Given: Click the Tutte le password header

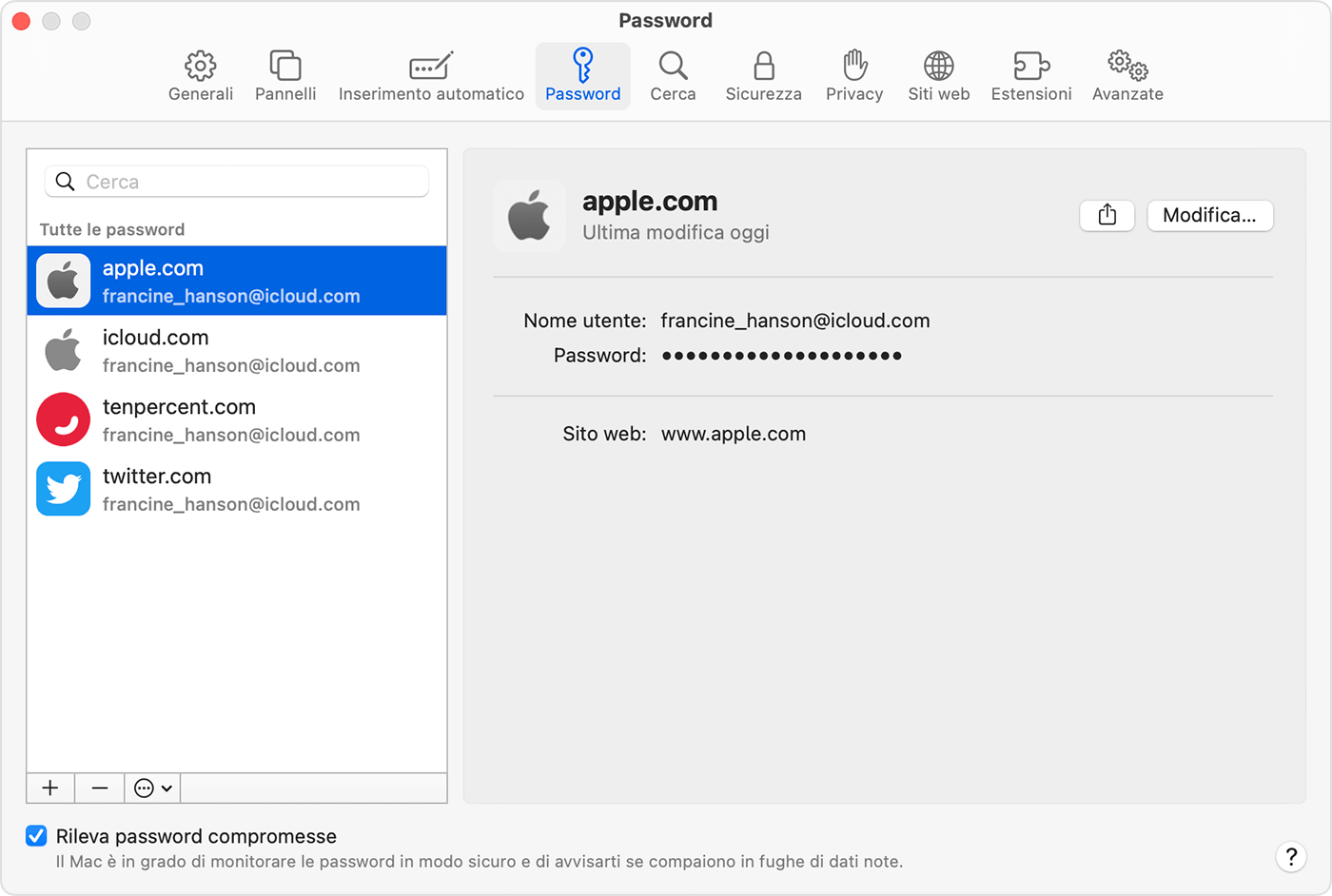Looking at the screenshot, I should (112, 229).
